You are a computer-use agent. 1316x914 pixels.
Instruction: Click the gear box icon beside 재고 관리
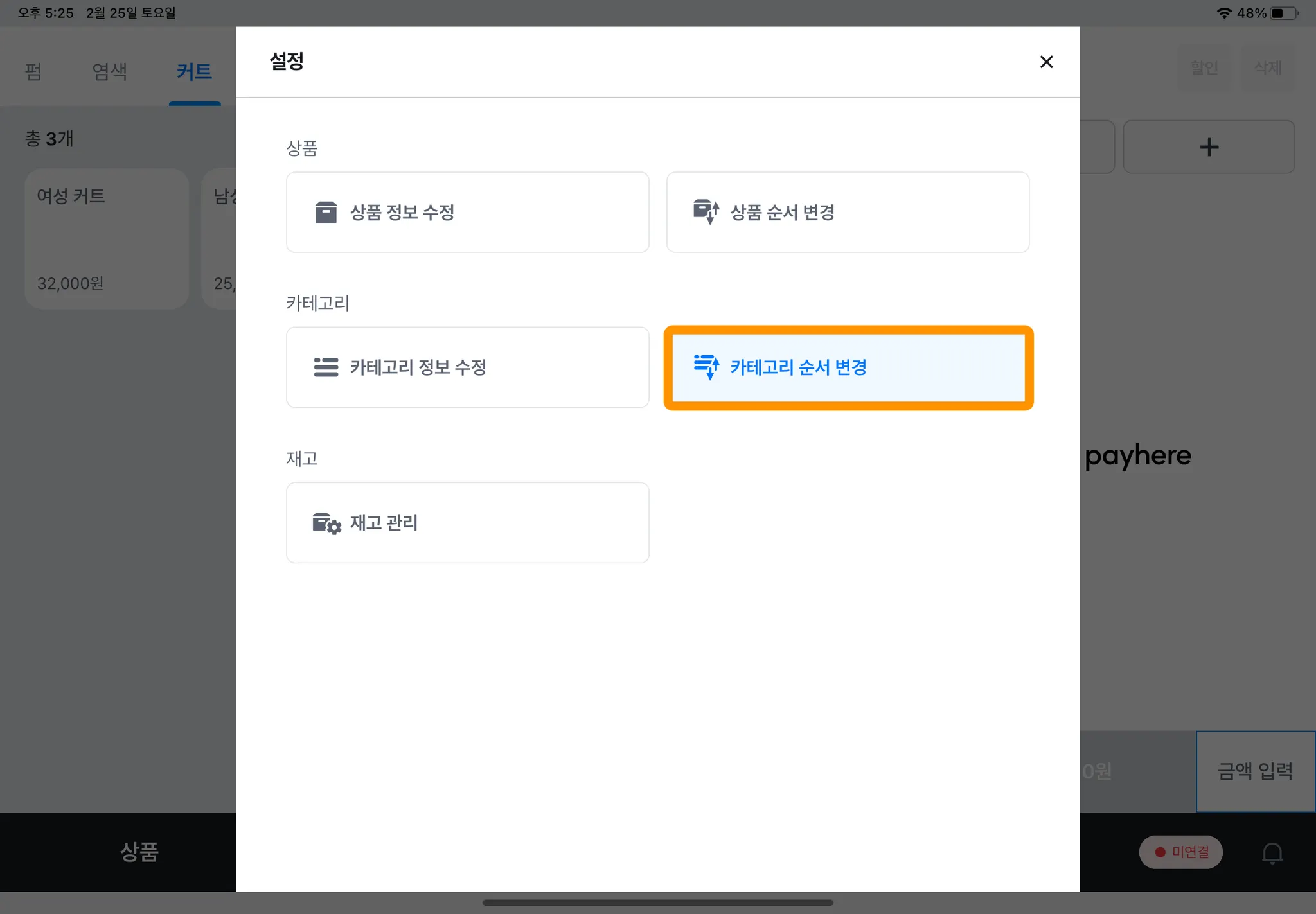[x=326, y=523]
